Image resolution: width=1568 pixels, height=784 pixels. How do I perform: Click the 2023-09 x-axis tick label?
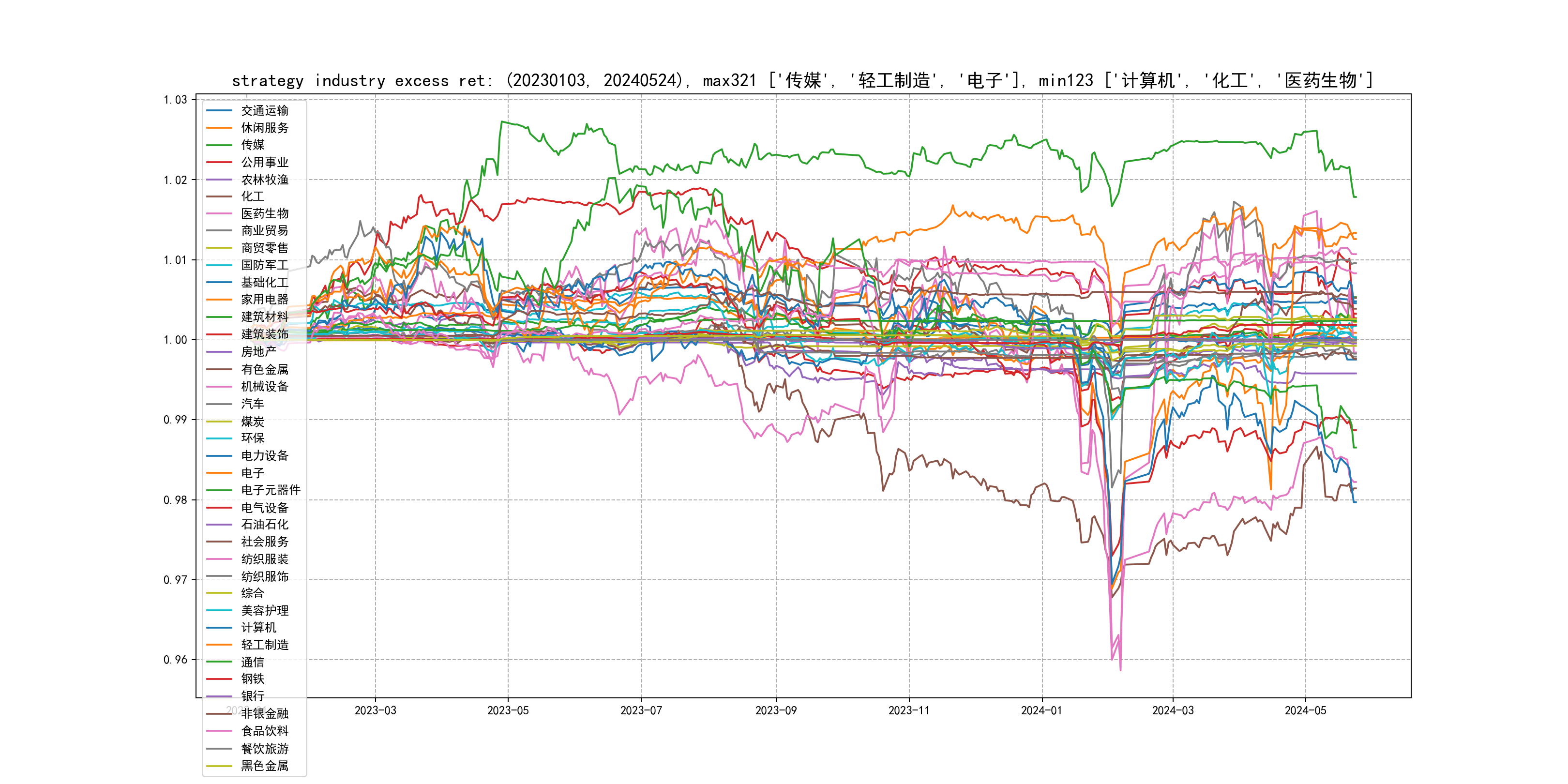pos(775,710)
